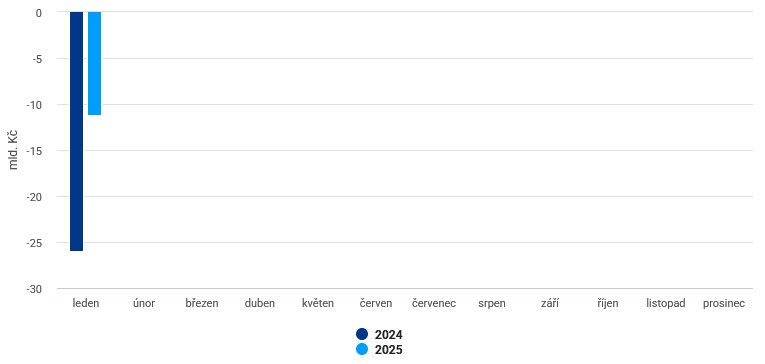The height and width of the screenshot is (364, 765).
Task: Click the květen month axis label
Action: 318,303
